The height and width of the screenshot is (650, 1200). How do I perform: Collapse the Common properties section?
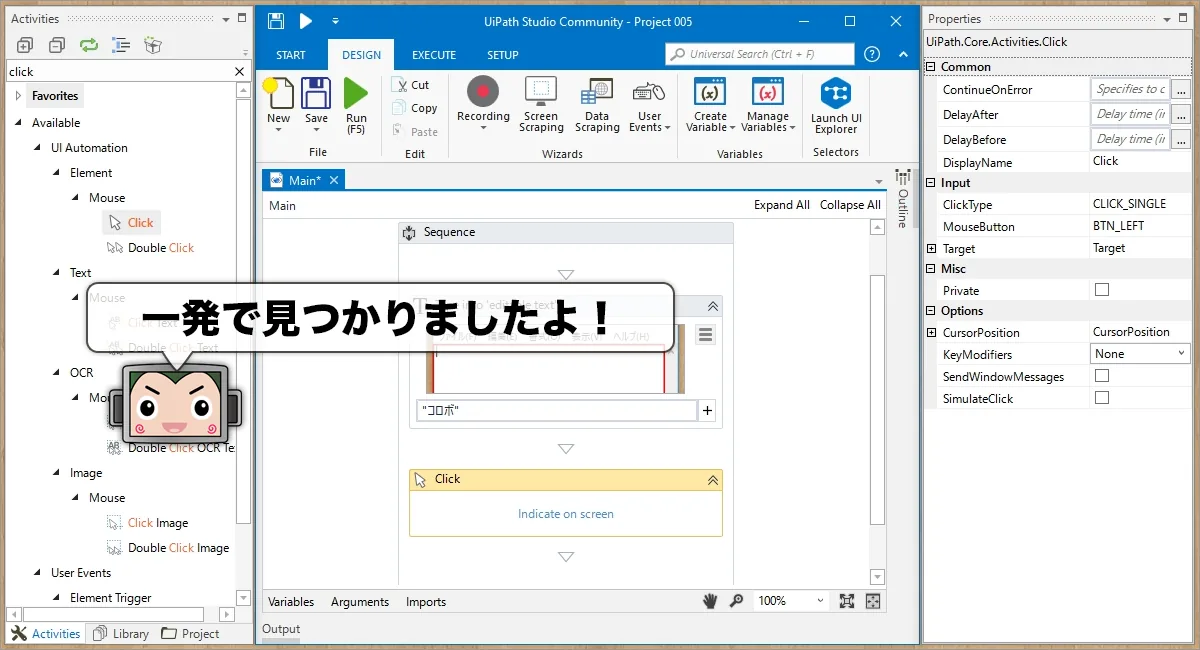pyautogui.click(x=932, y=67)
